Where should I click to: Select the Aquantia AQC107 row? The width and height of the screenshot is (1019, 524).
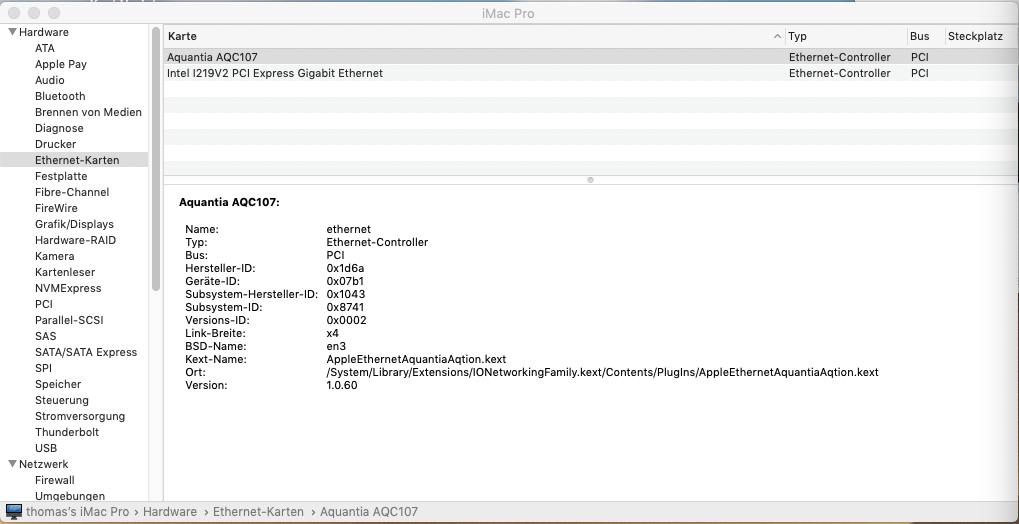[x=590, y=57]
